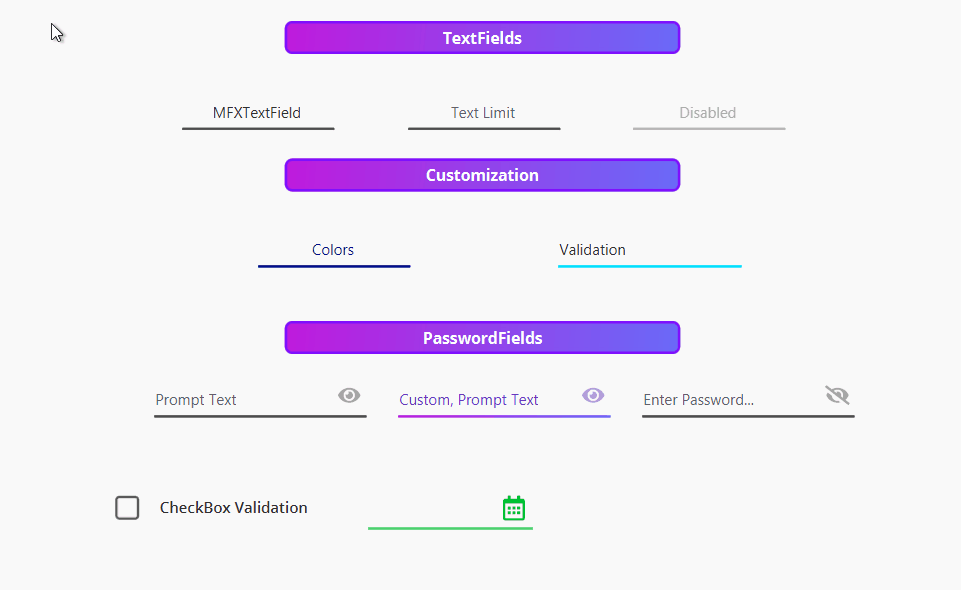
Task: Focus the MFXTextField input
Action: (257, 113)
